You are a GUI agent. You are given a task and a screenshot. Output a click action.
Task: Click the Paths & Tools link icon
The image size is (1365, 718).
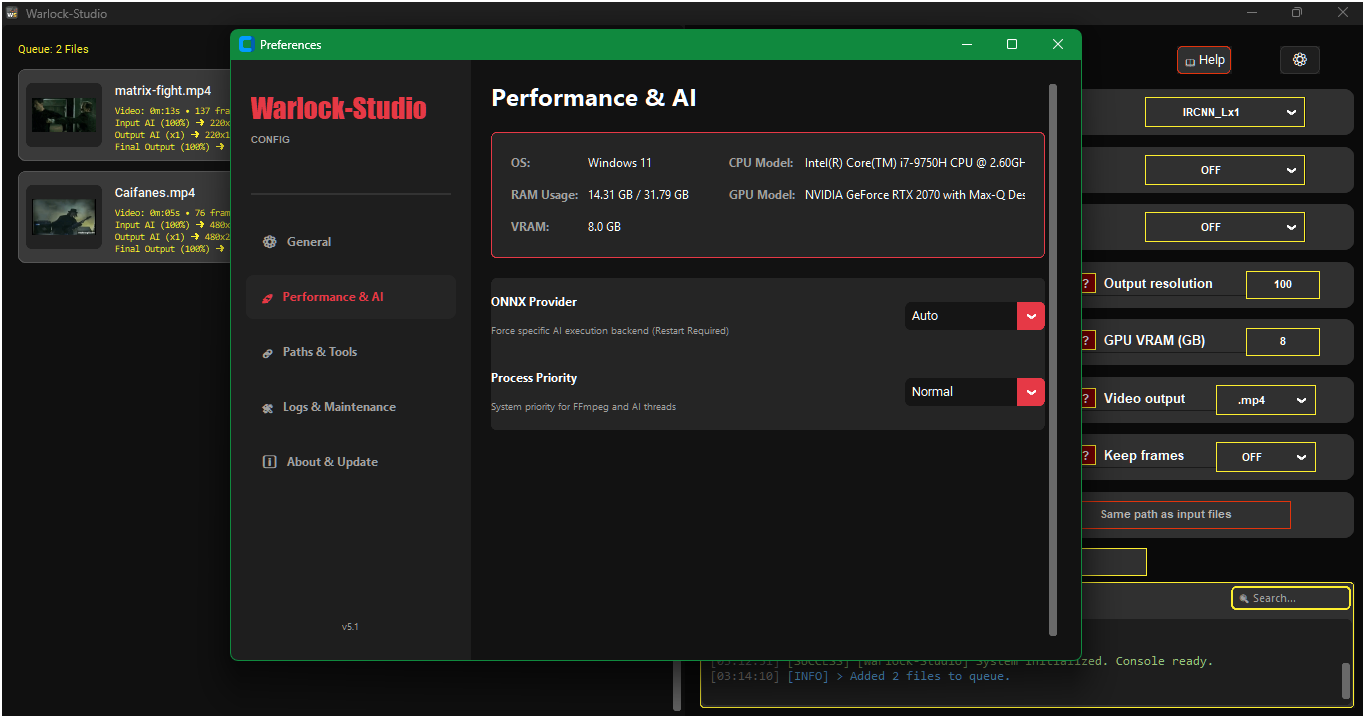click(x=267, y=353)
